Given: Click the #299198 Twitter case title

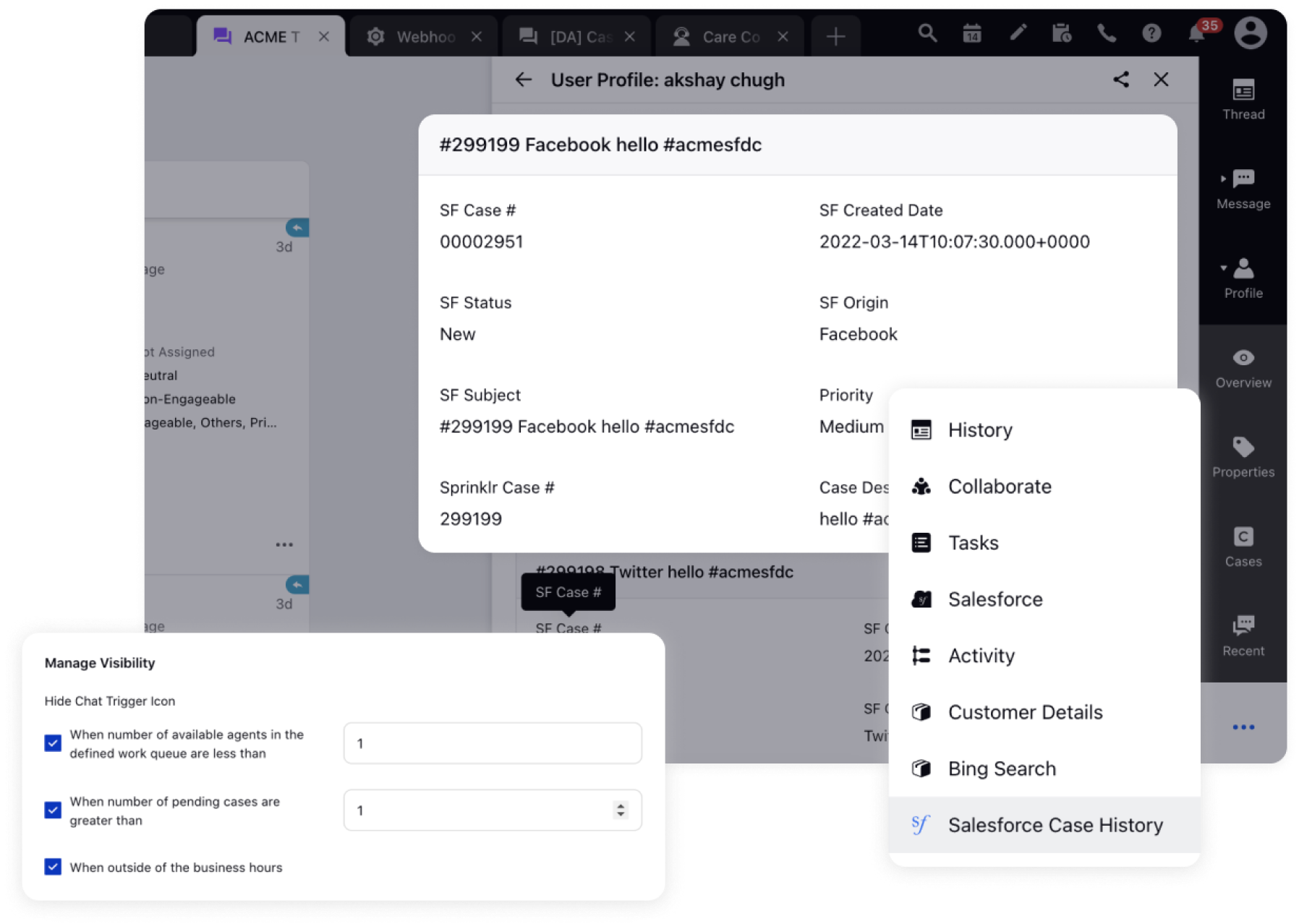Looking at the screenshot, I should [665, 572].
